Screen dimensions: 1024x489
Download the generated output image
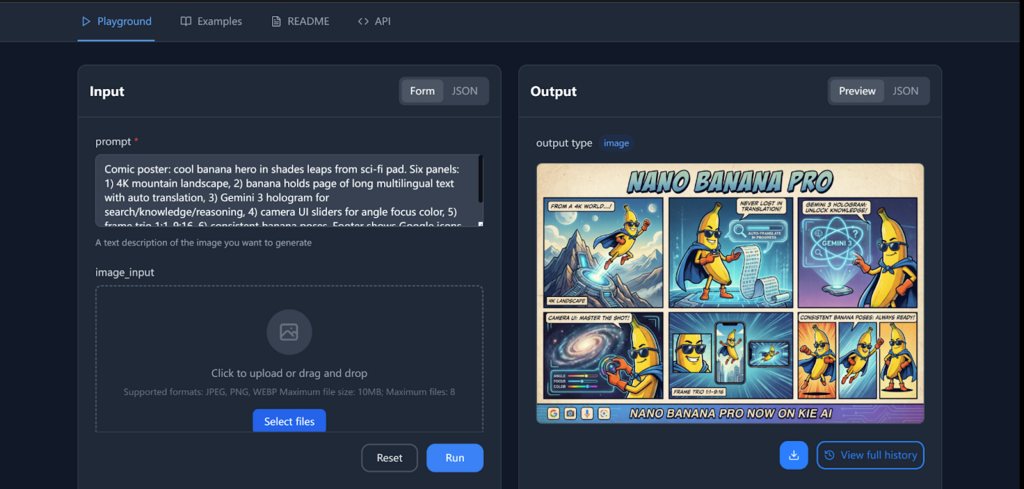tap(793, 455)
